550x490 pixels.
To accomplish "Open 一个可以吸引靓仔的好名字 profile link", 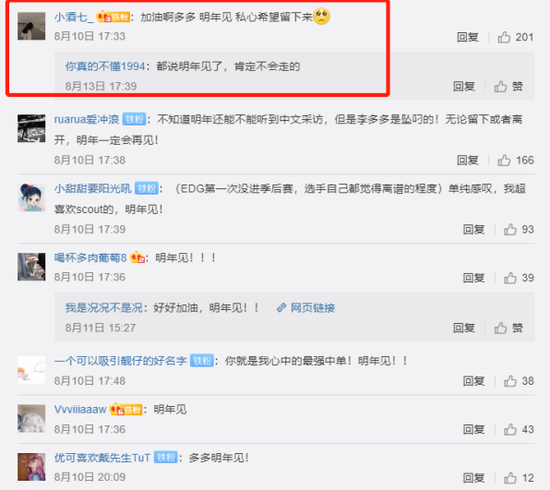I will [x=120, y=361].
